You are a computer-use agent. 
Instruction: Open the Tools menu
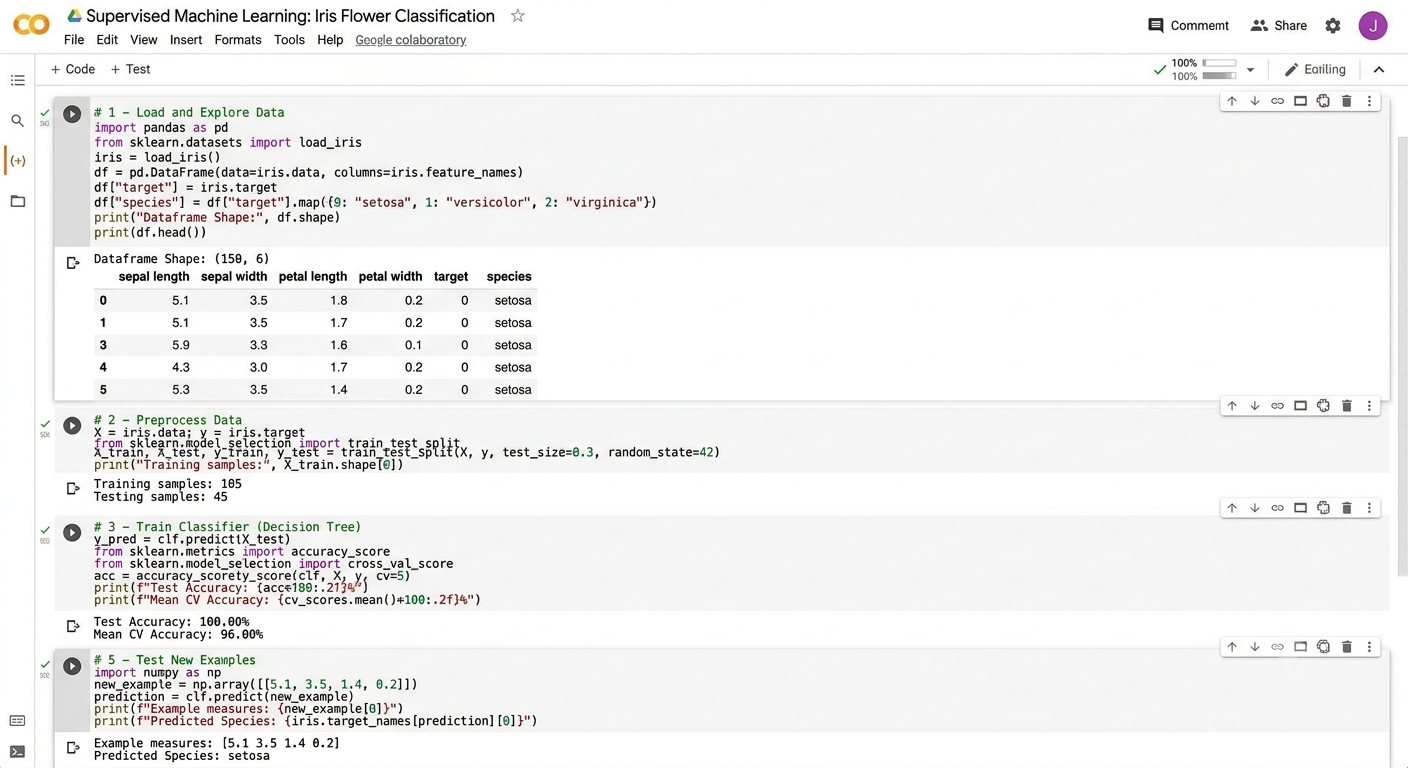[289, 40]
